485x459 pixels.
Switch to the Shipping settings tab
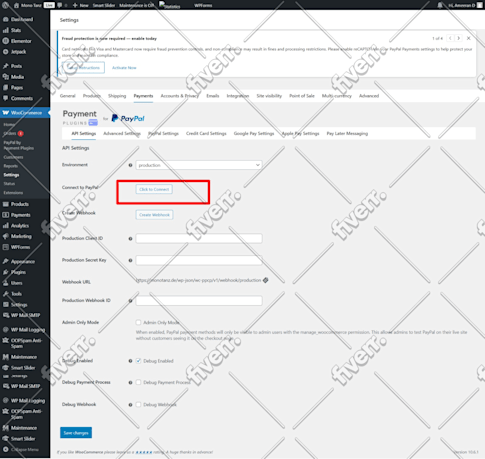(117, 96)
